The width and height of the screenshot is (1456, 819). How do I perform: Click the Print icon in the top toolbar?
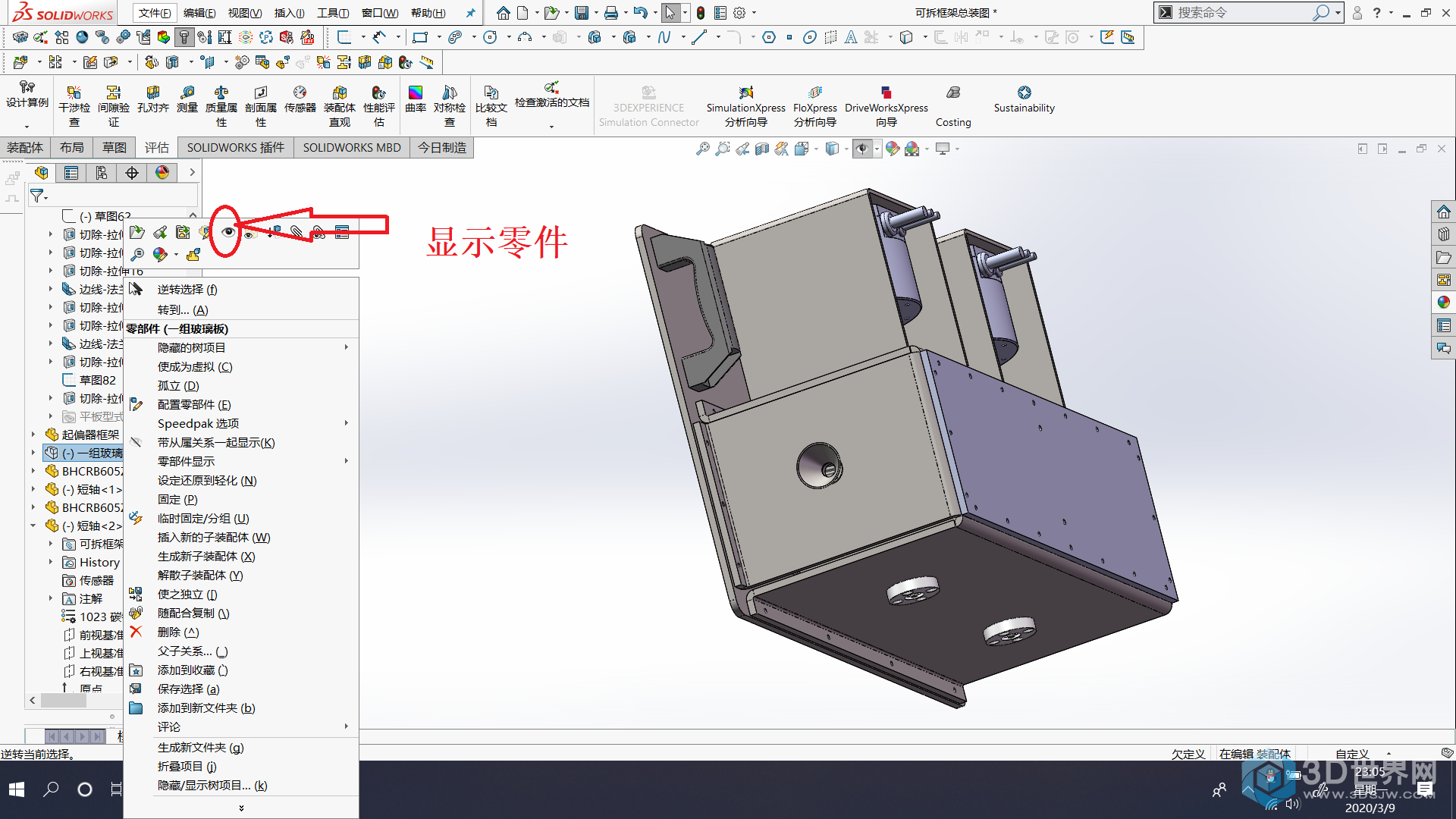(x=611, y=13)
